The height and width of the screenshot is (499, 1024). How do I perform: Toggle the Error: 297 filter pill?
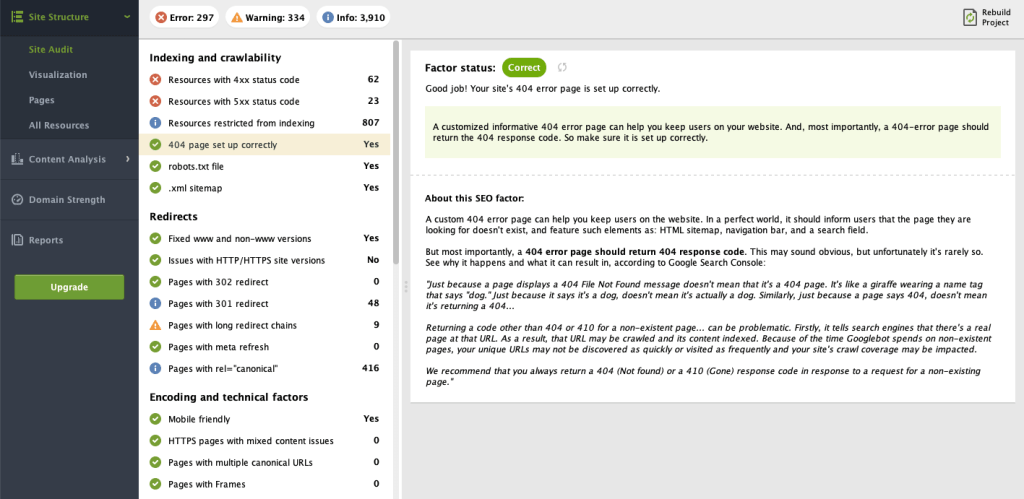185,18
